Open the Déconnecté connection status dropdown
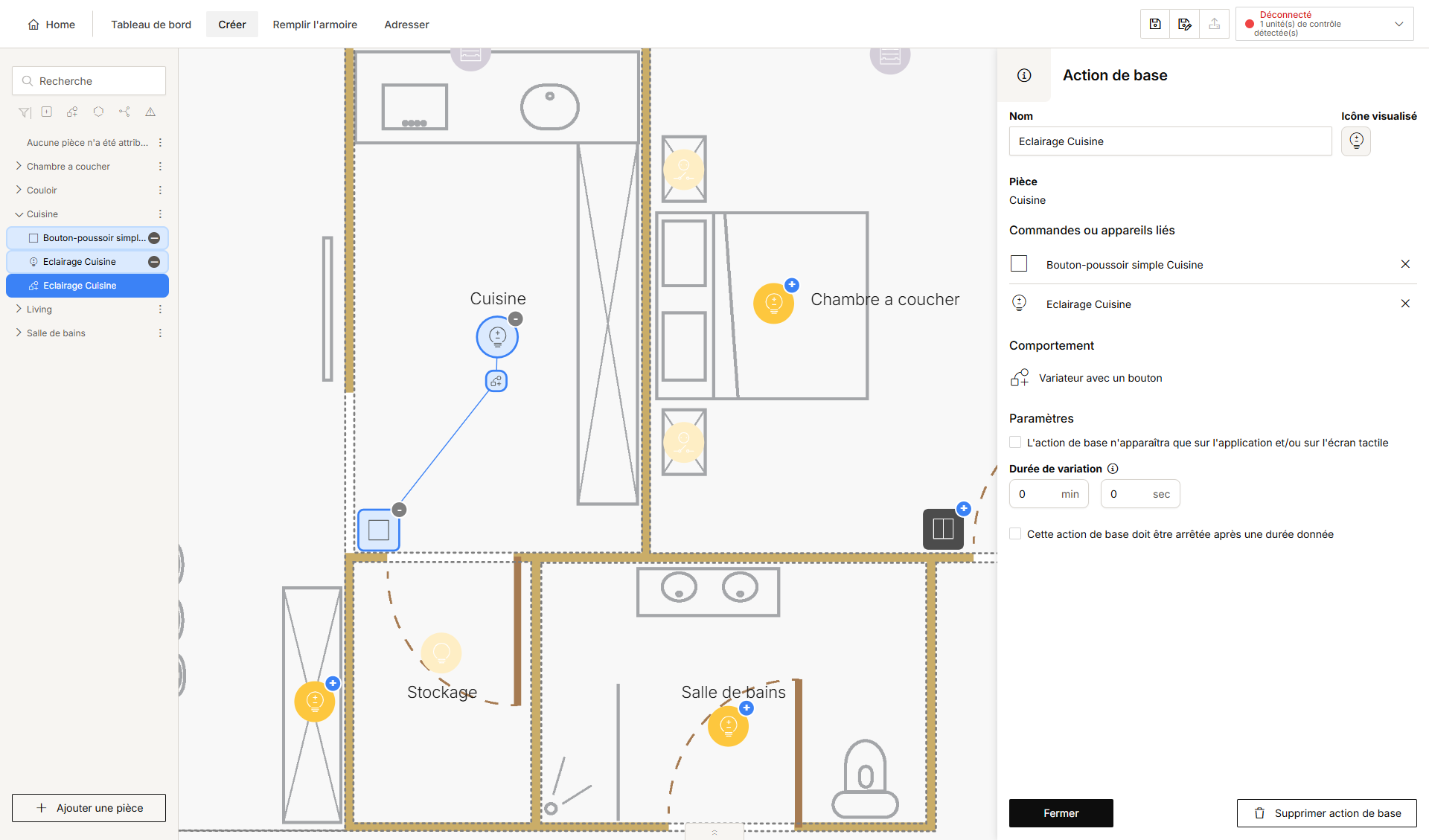Screen dimensions: 1429x840 (1324, 24)
